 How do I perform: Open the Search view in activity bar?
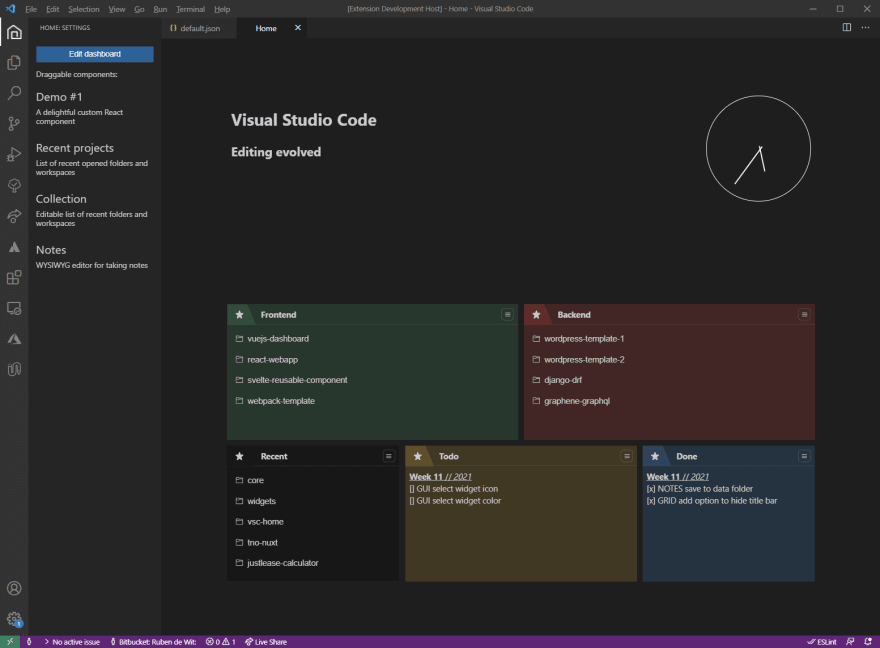(14, 93)
